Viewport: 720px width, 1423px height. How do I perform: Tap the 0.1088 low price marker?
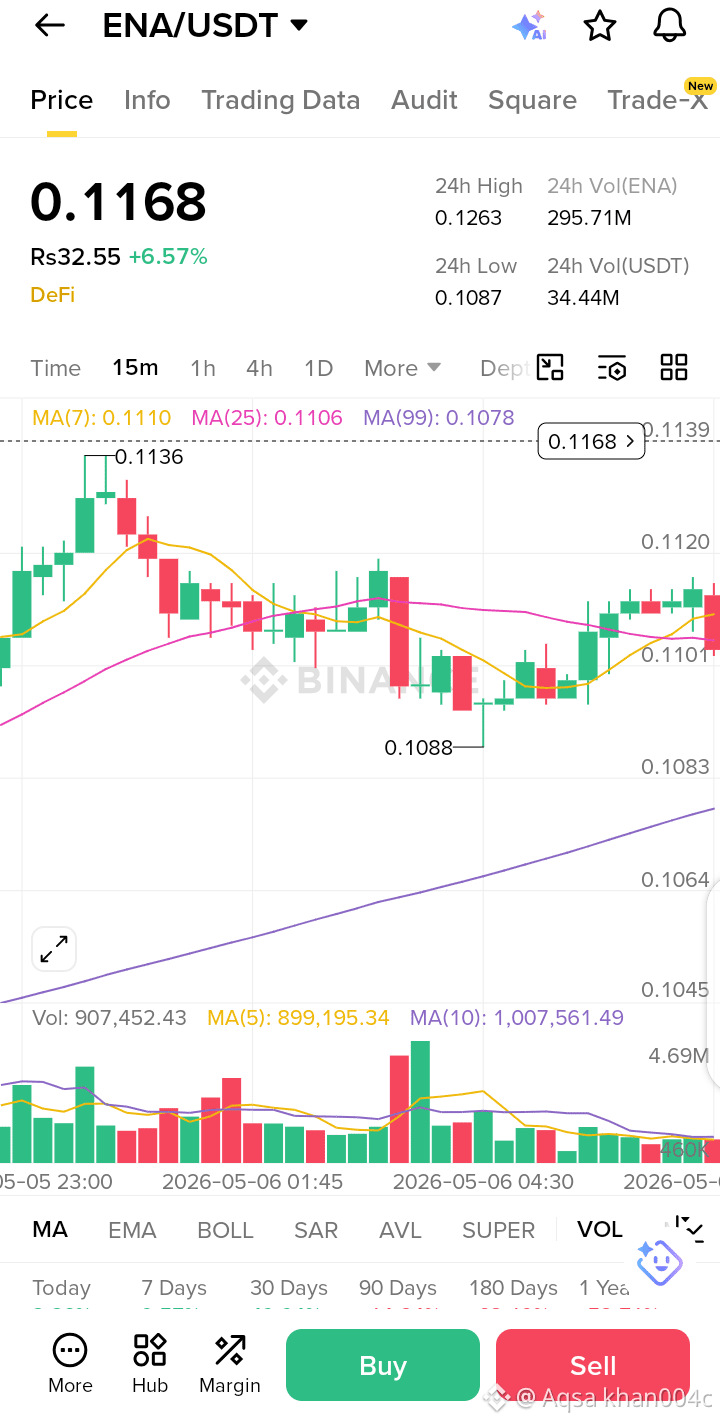click(419, 747)
